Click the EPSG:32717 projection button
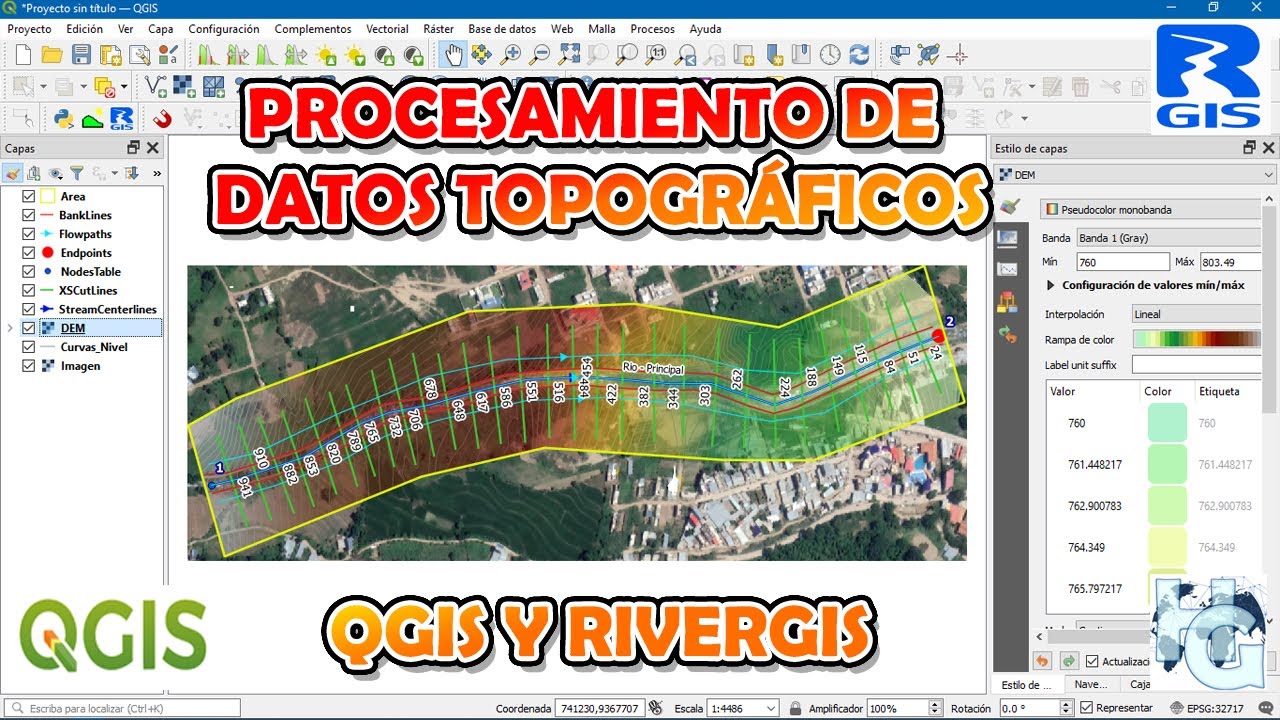 [x=1208, y=708]
